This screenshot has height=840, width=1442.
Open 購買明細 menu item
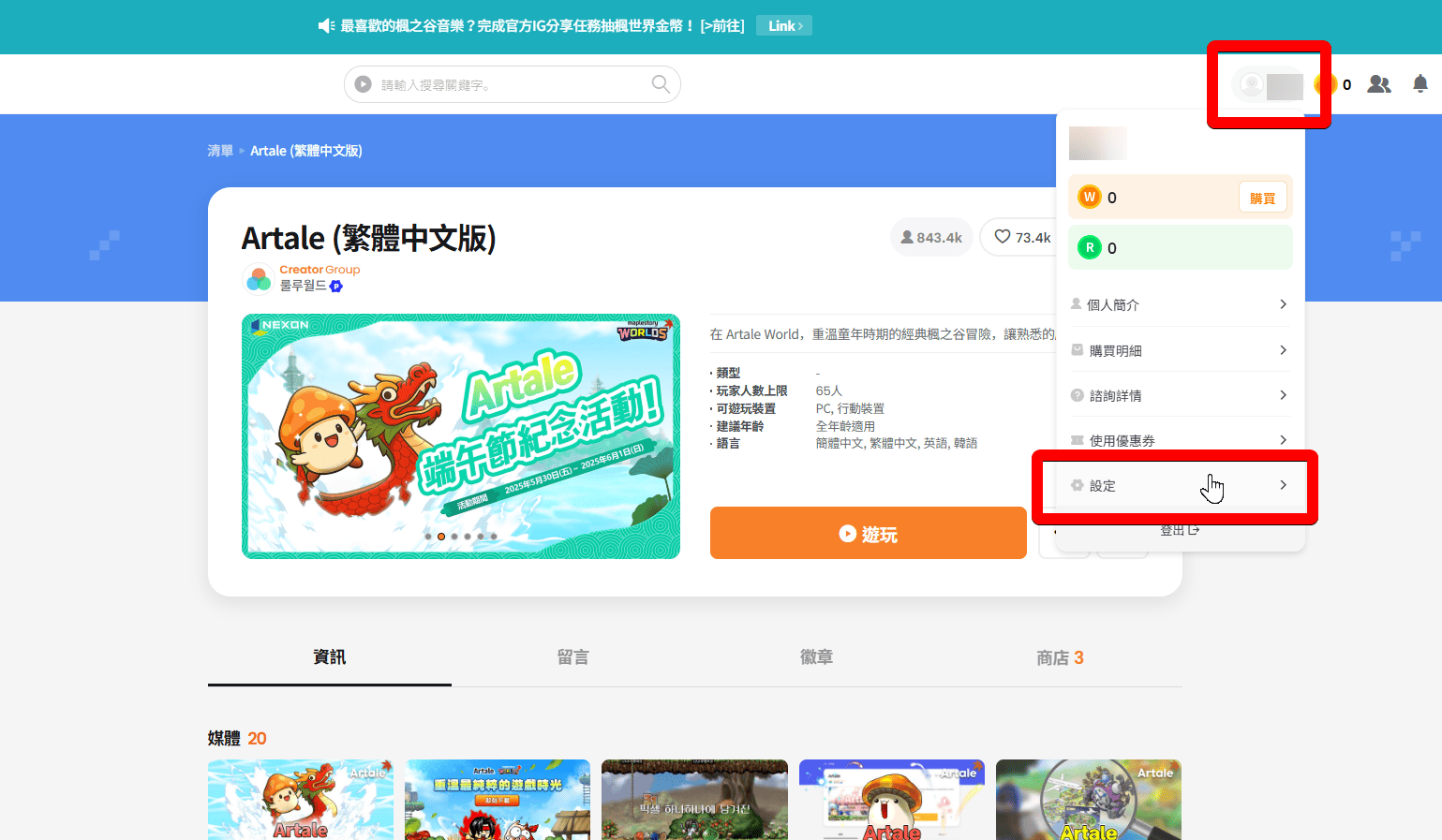(x=1180, y=350)
